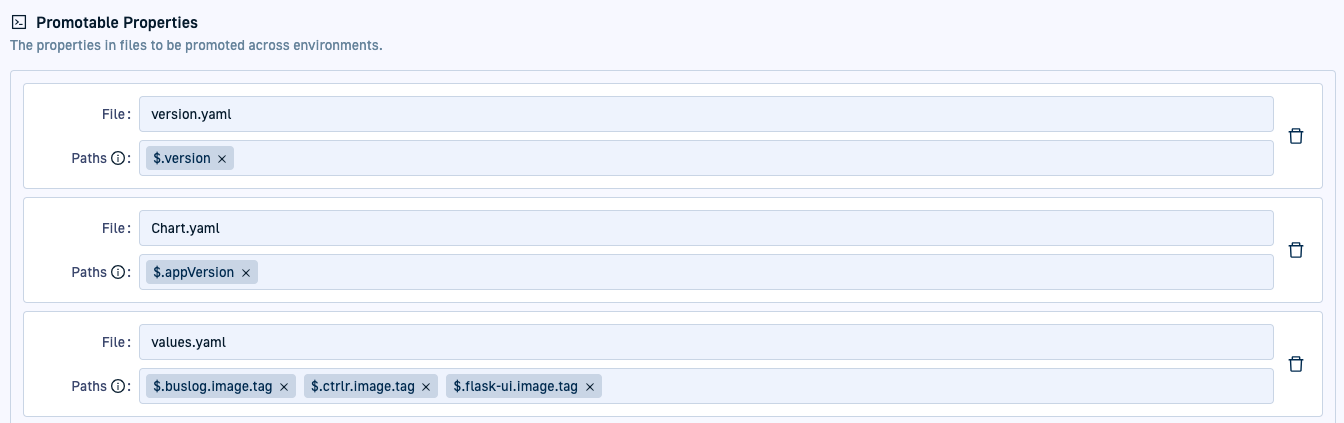Viewport: 1344px width, 423px height.
Task: Edit the version.yaml File field
Action: coord(705,114)
